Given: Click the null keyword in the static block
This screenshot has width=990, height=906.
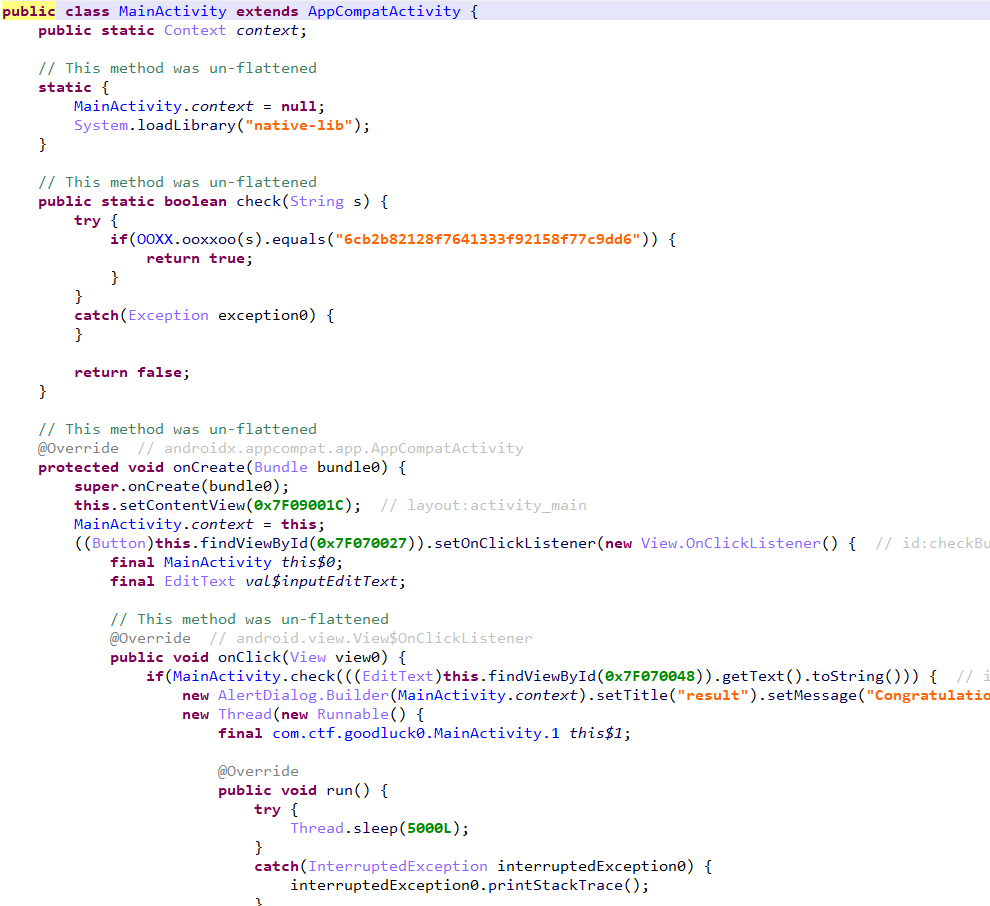Looking at the screenshot, I should pyautogui.click(x=299, y=106).
